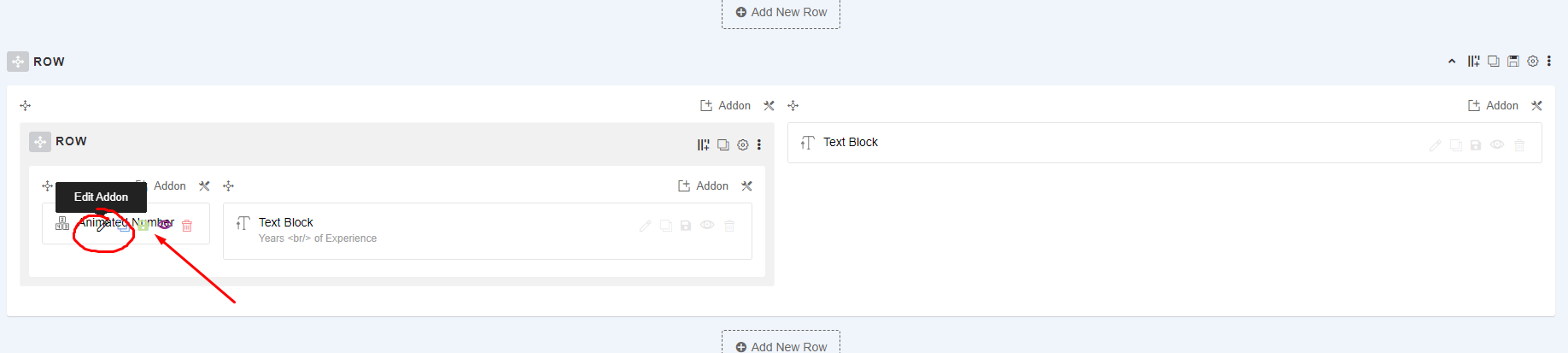Open outer ROW more options dots
The width and height of the screenshot is (1568, 353).
[x=1548, y=62]
